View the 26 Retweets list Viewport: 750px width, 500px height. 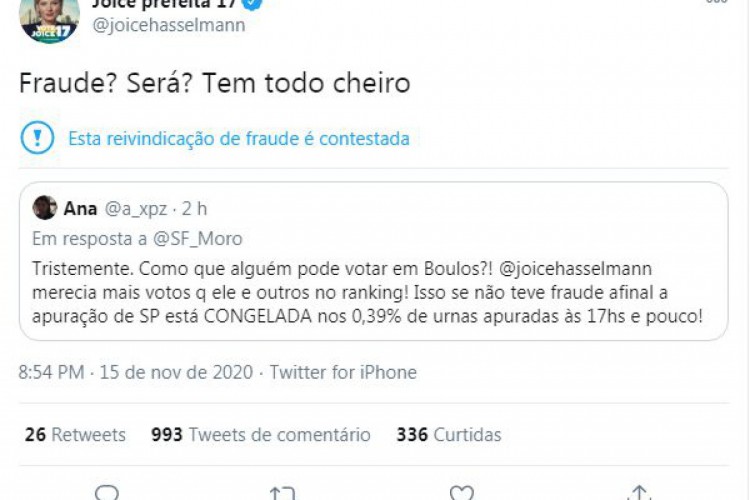(75, 435)
